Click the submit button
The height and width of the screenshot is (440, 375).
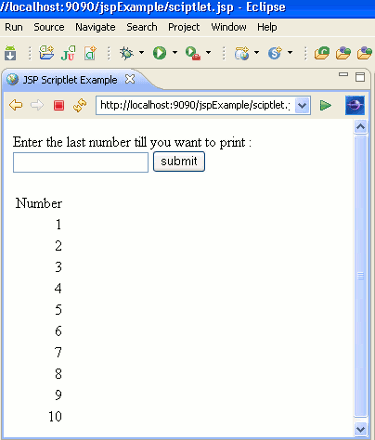179,162
